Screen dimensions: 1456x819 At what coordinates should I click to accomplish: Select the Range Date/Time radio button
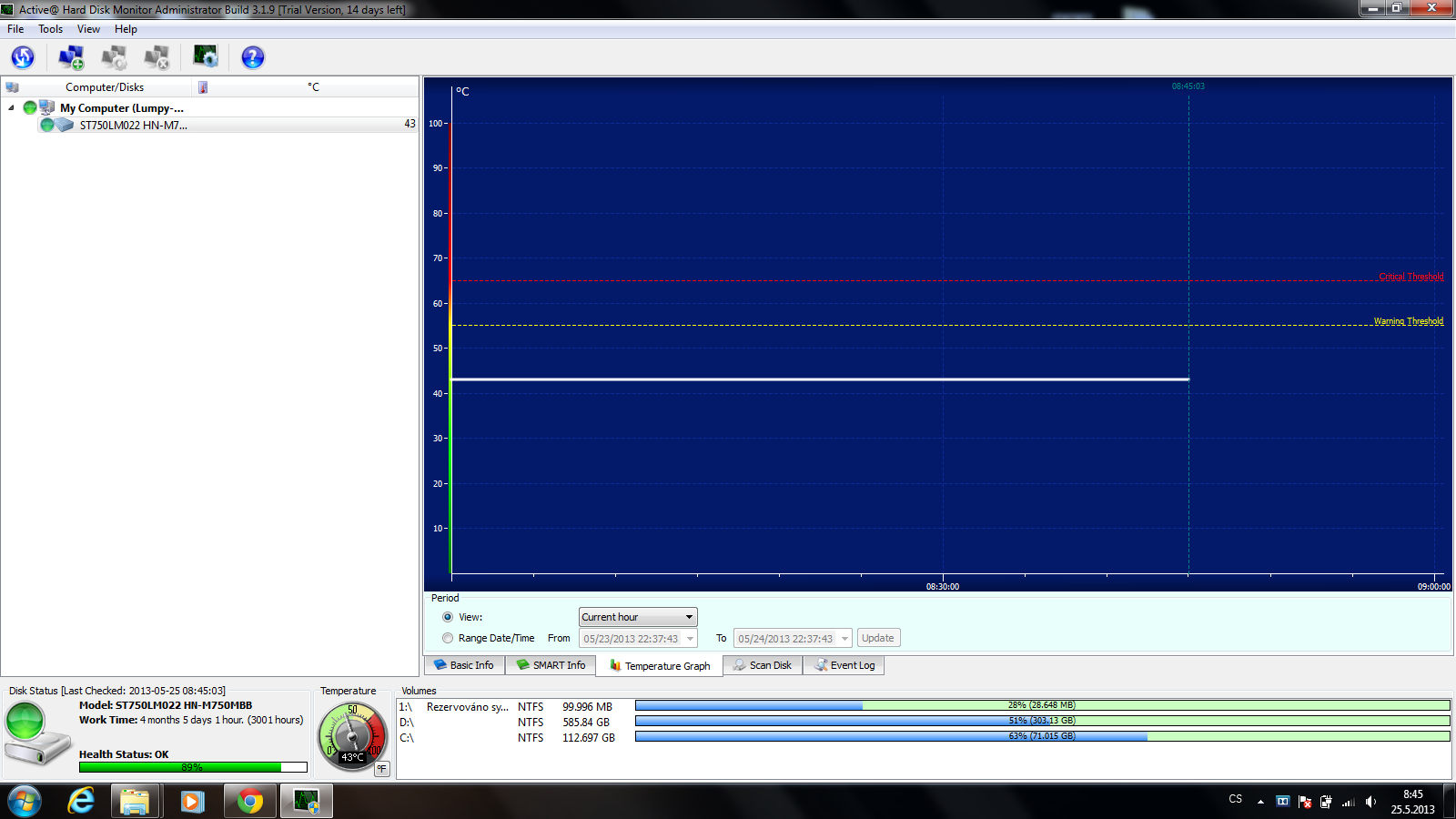[448, 638]
